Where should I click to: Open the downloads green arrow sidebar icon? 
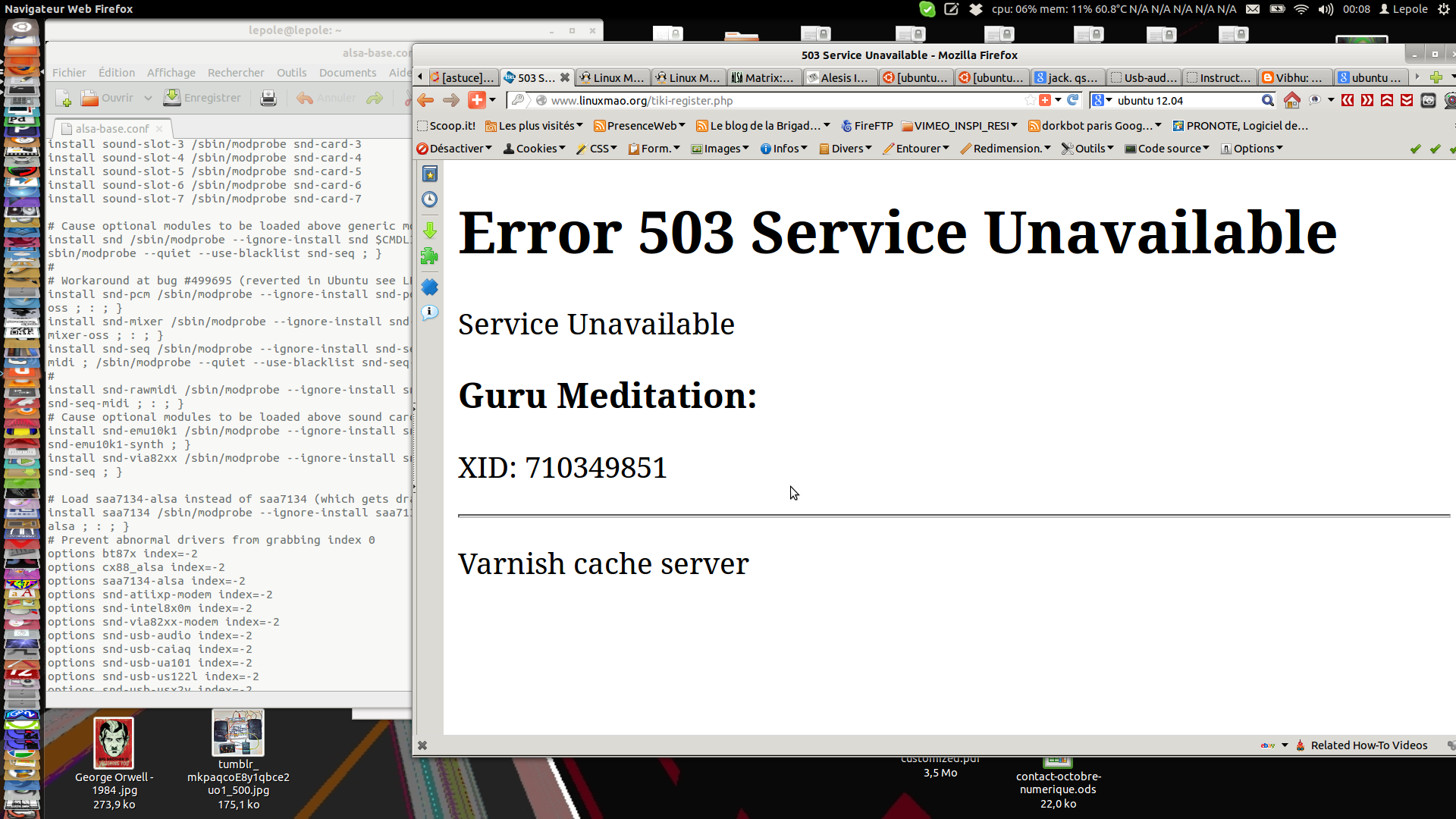click(430, 230)
